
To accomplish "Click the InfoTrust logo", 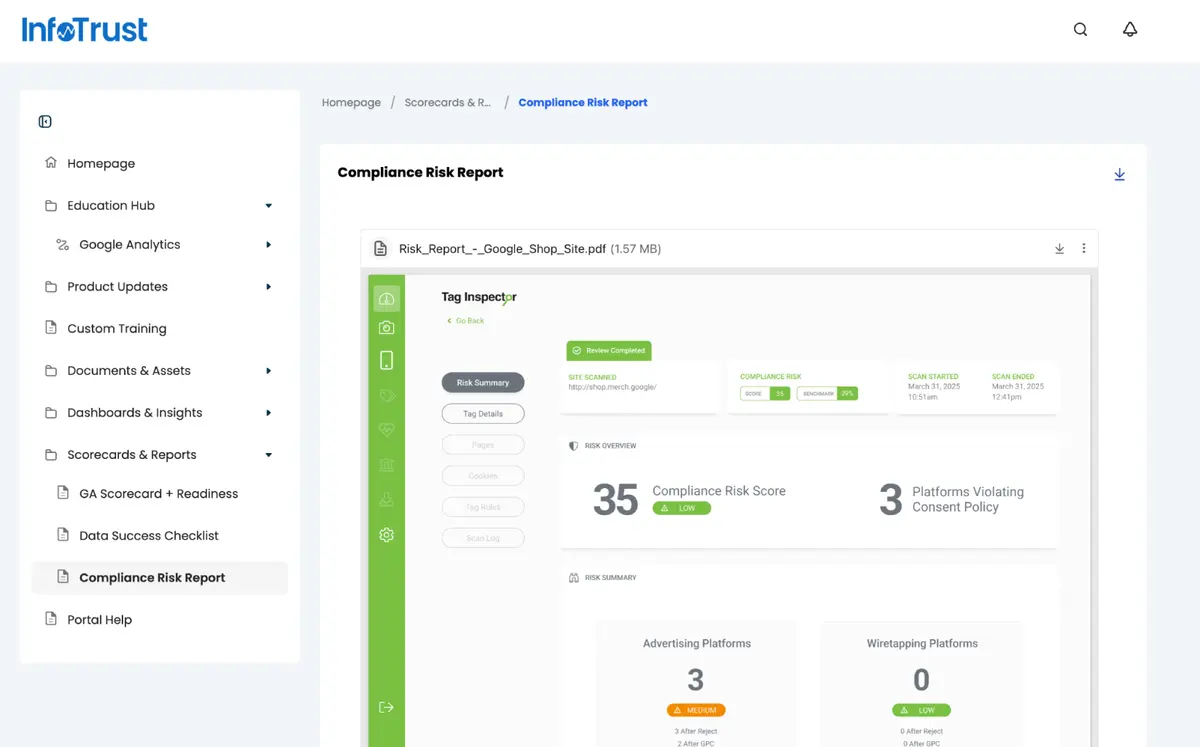I will [x=85, y=30].
